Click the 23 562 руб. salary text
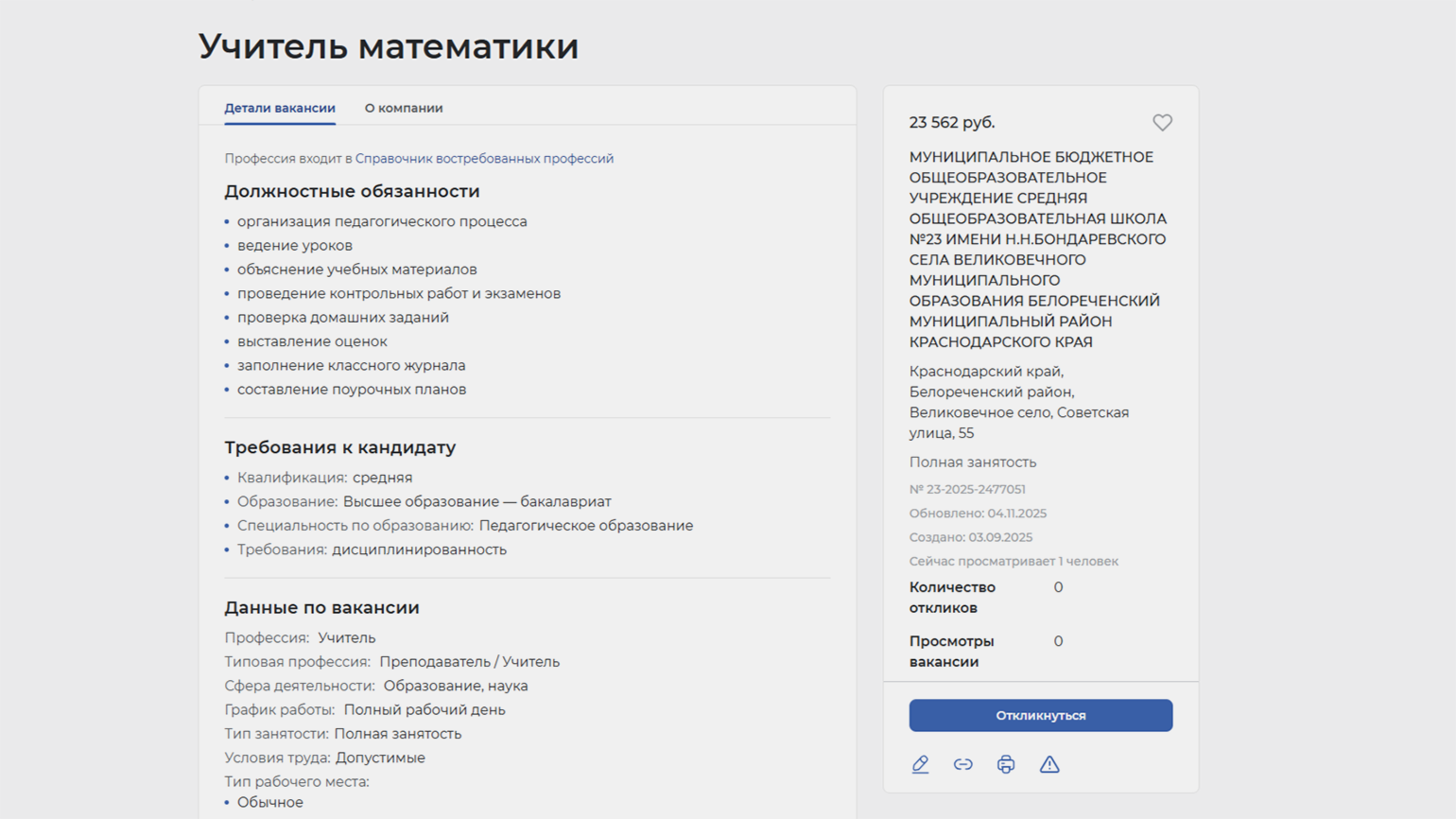Screen dimensions: 1456x819 pyautogui.click(x=952, y=123)
